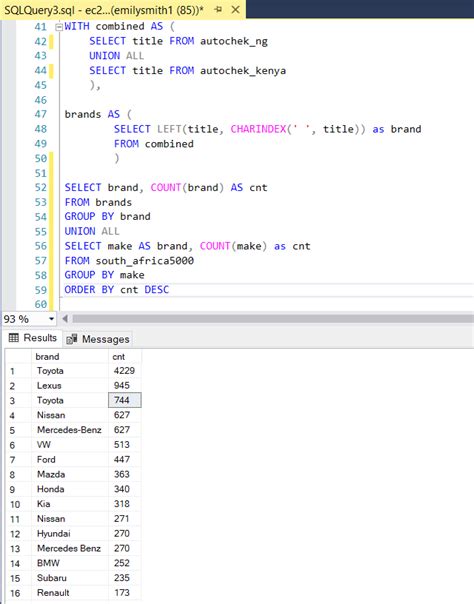This screenshot has width=474, height=604.
Task: Switch to the Messages tab
Action: point(98,339)
